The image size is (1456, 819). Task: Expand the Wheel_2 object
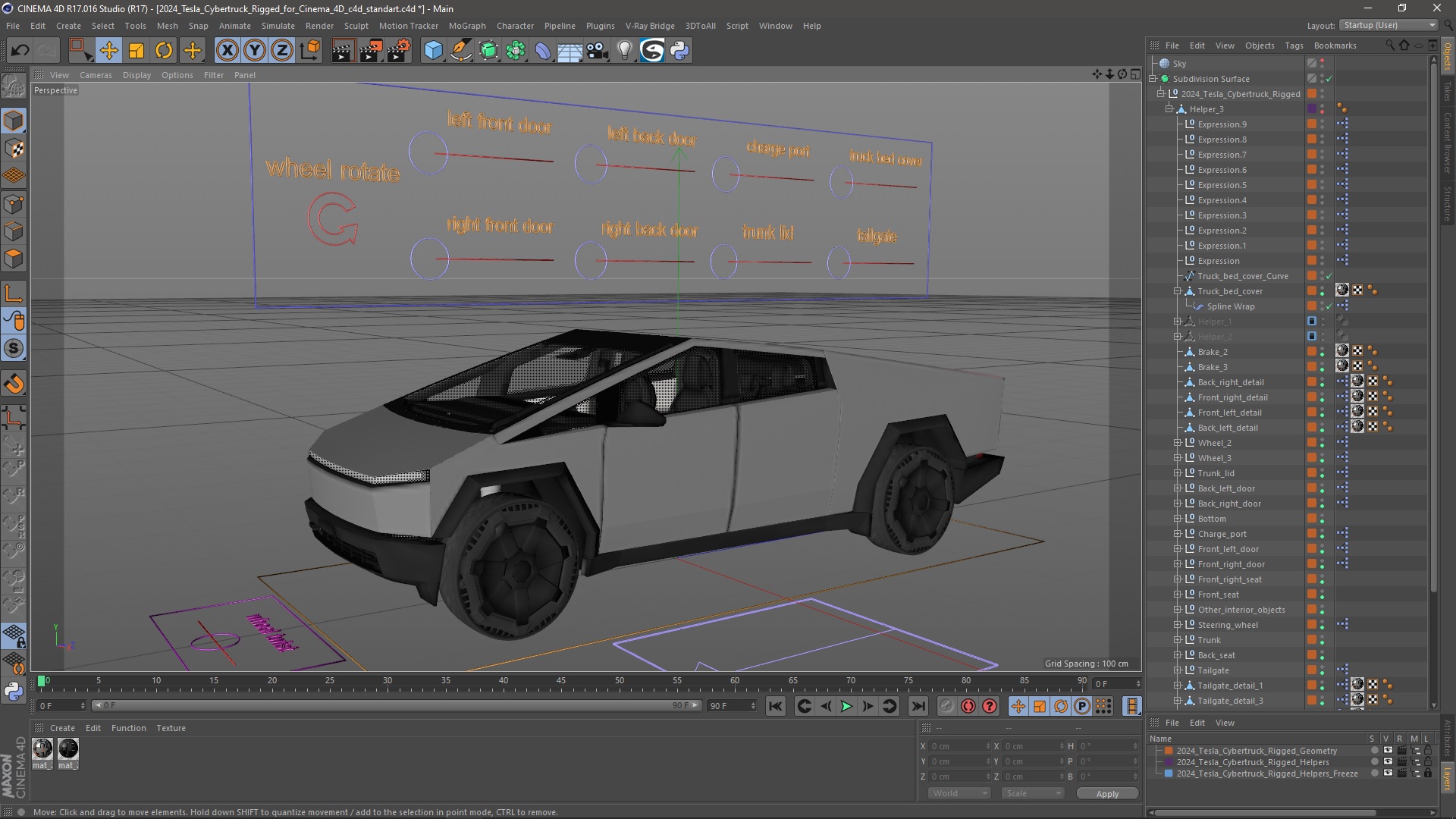[1178, 443]
